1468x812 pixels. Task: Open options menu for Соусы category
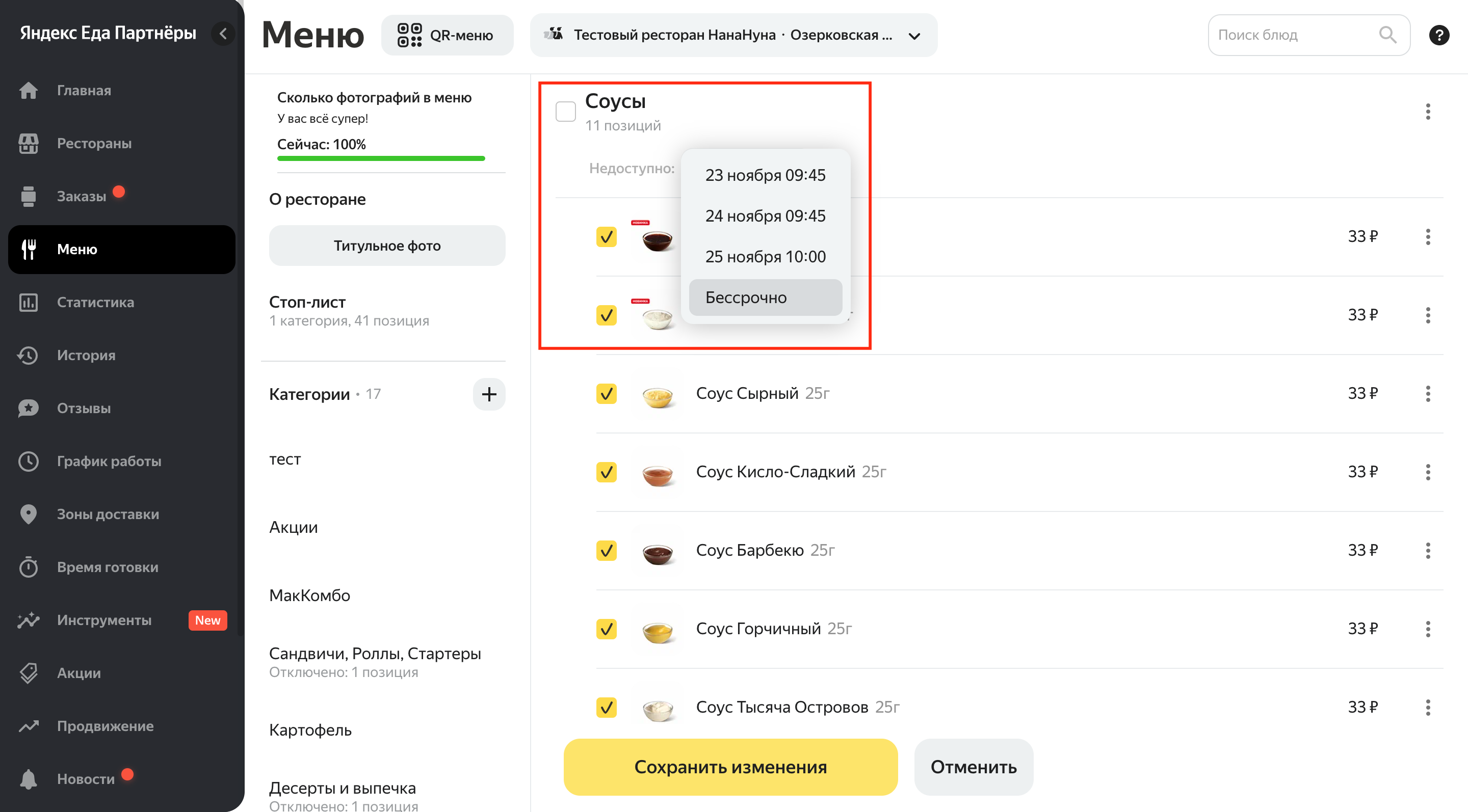pyautogui.click(x=1428, y=112)
